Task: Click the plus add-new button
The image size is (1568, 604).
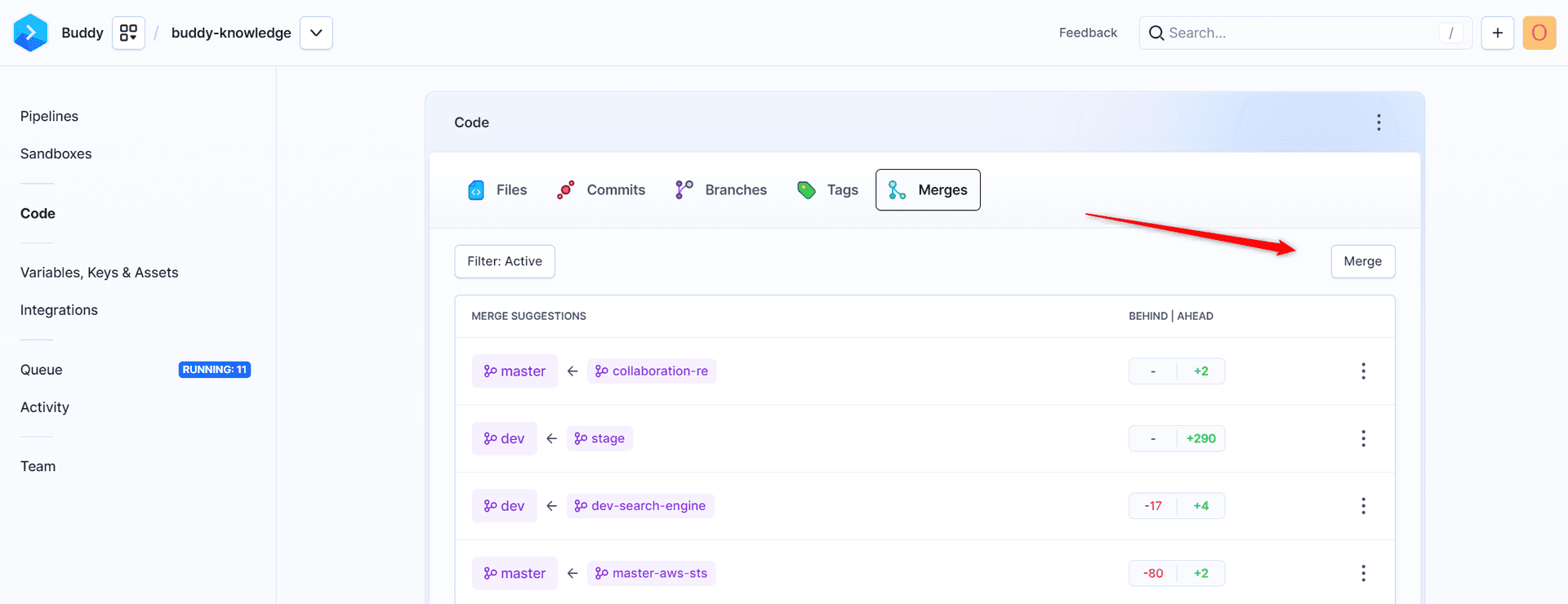Action: coord(1498,33)
